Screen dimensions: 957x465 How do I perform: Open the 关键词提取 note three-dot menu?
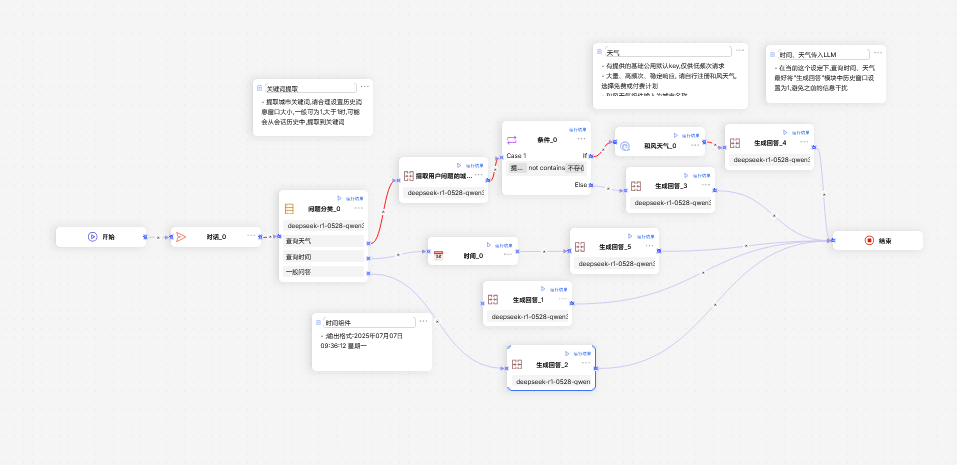tap(364, 87)
